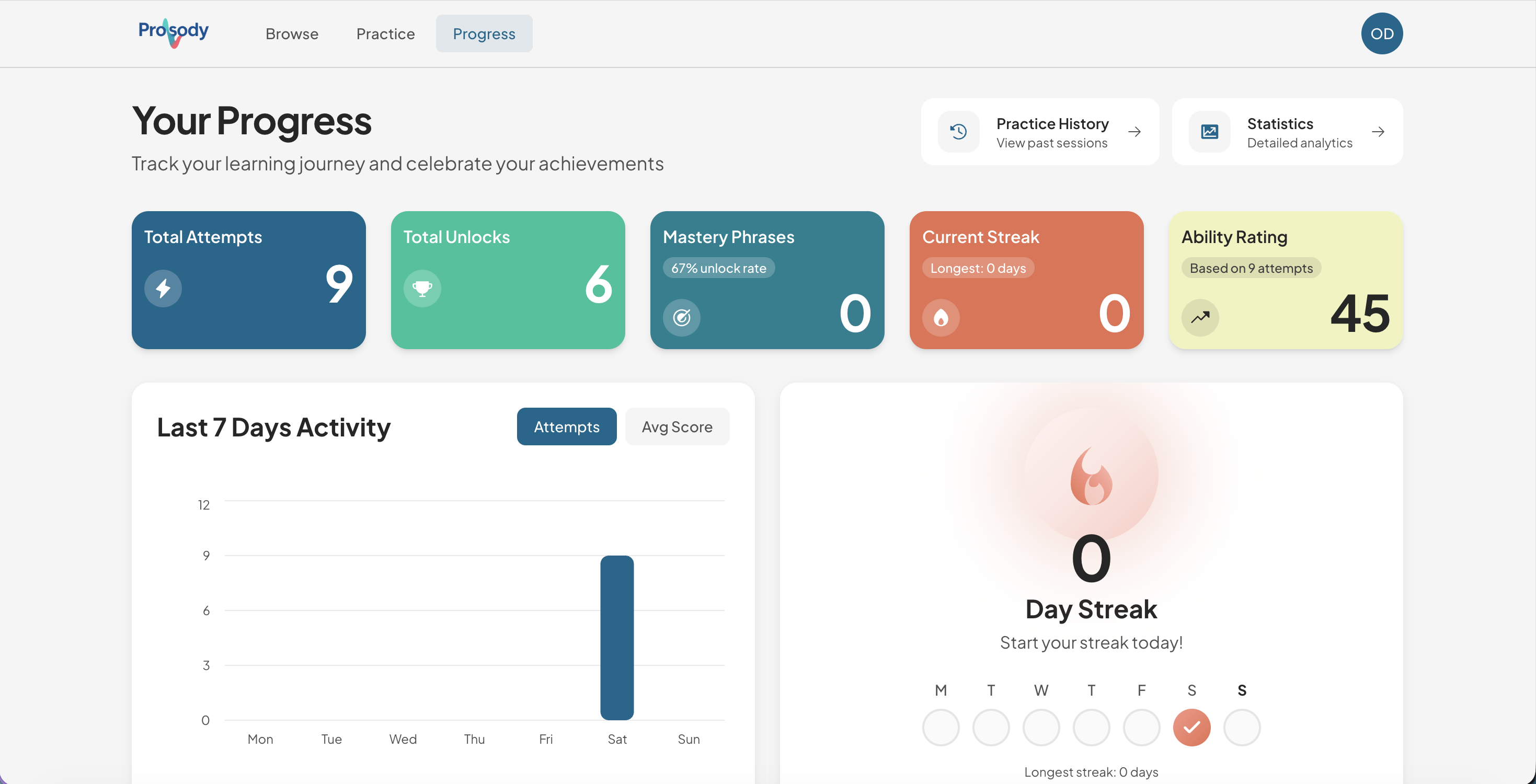Click the lightning bolt icon in Total Attempts

click(163, 289)
